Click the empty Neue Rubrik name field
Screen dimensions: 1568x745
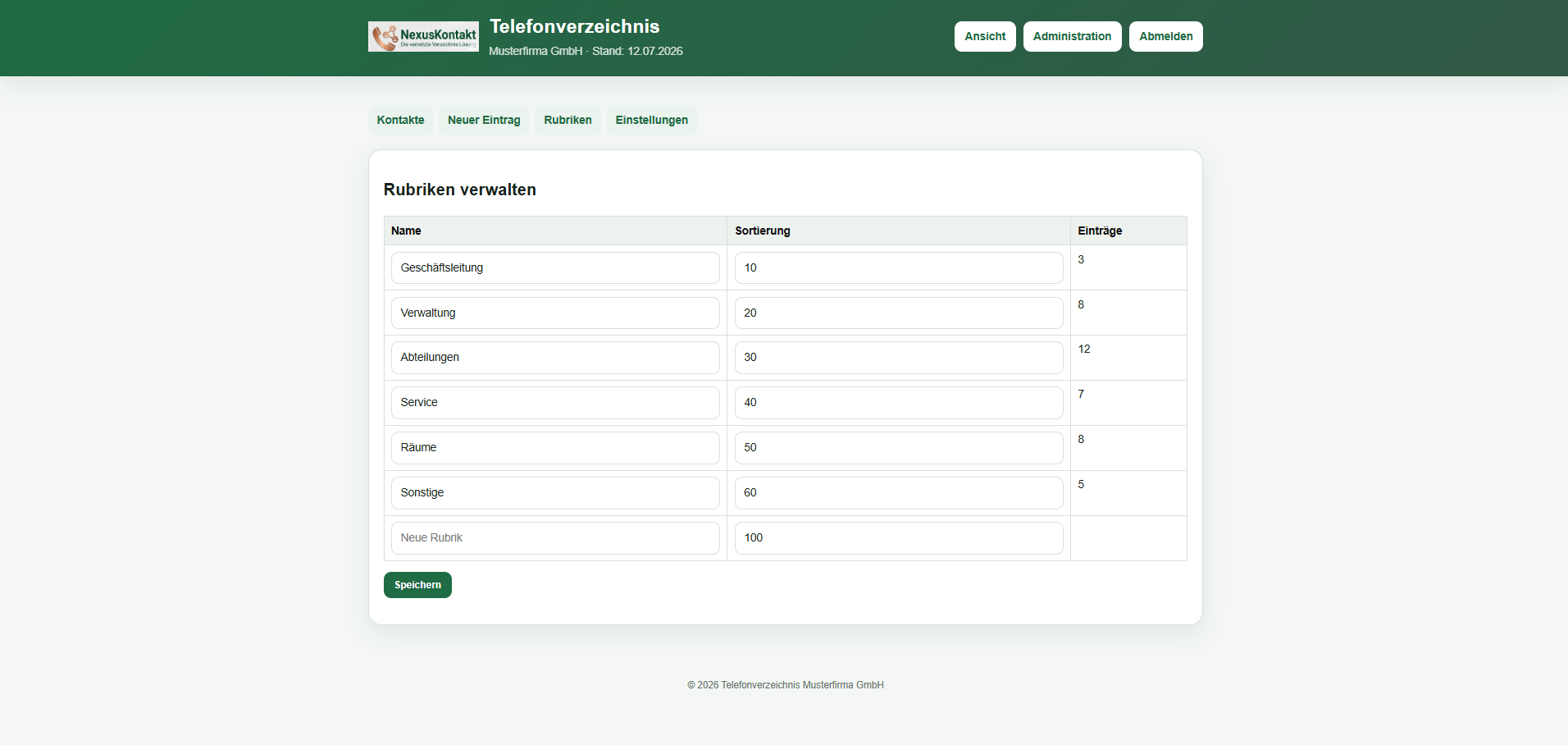pos(555,538)
